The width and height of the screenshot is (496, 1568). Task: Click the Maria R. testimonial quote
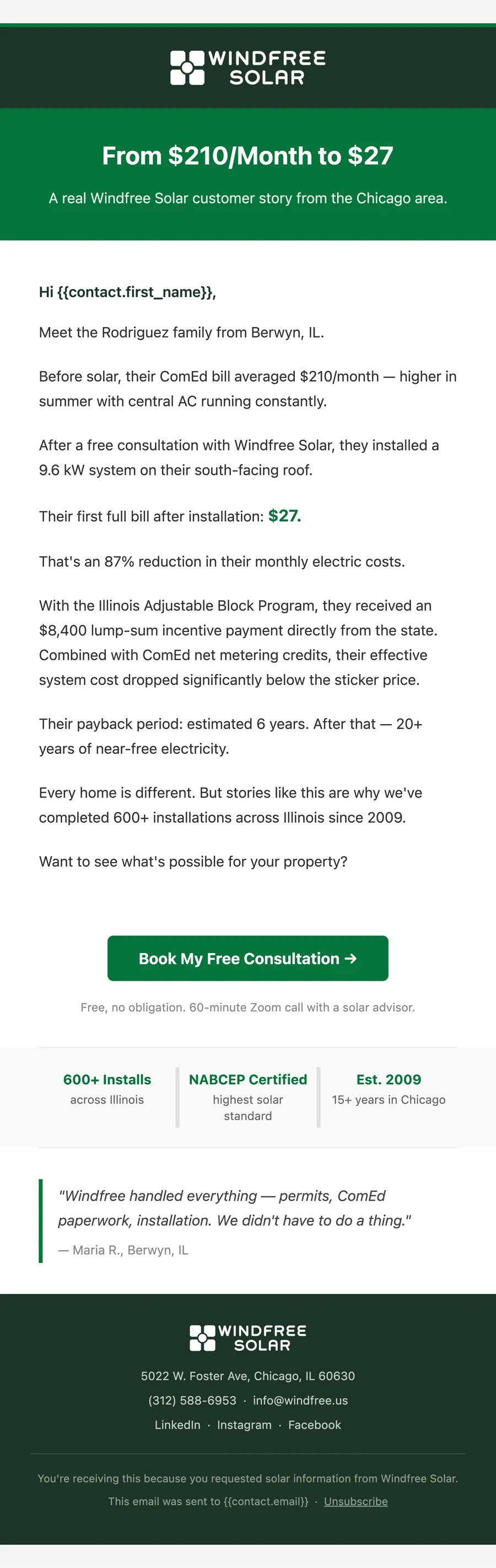235,1208
